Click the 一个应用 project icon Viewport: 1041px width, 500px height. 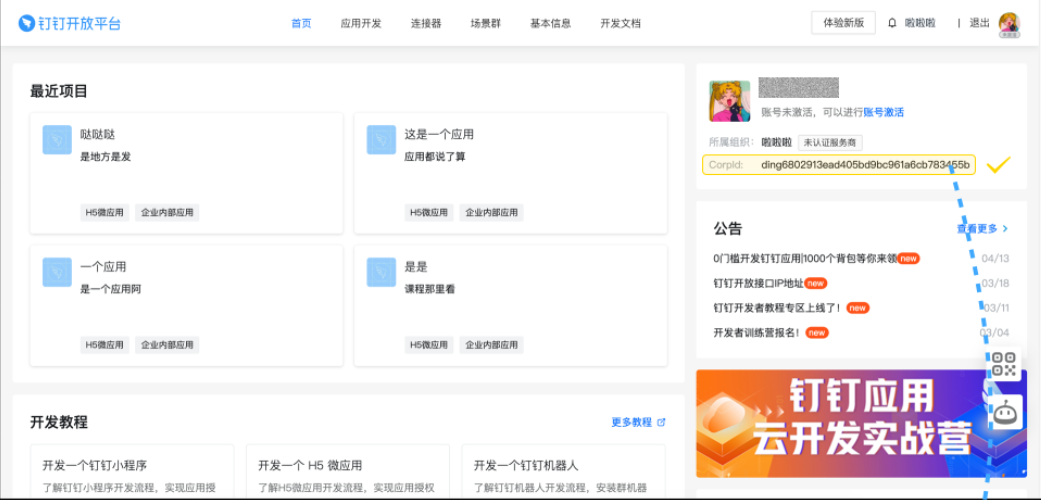pyautogui.click(x=57, y=272)
